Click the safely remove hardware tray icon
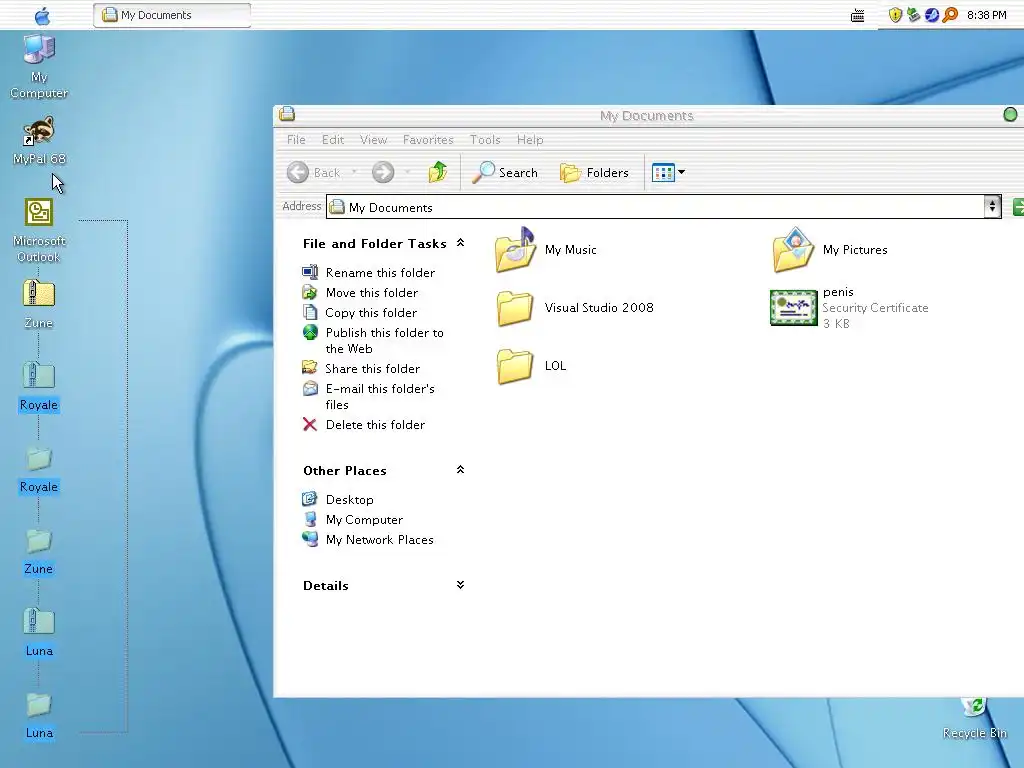 (914, 14)
